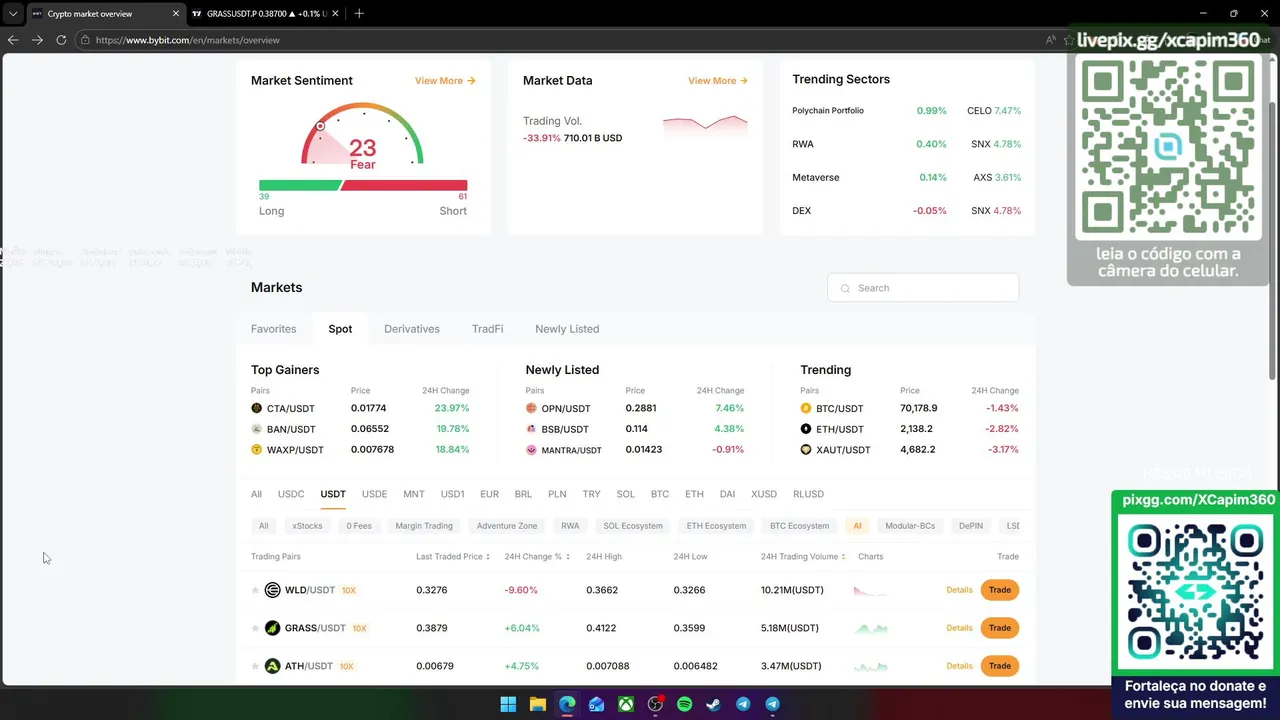Filter by Adventure Zone category
Image resolution: width=1280 pixels, height=720 pixels.
[x=507, y=526]
